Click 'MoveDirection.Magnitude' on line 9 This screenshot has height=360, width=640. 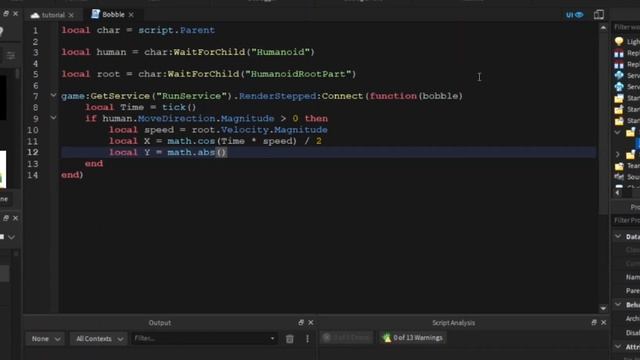[x=206, y=119]
